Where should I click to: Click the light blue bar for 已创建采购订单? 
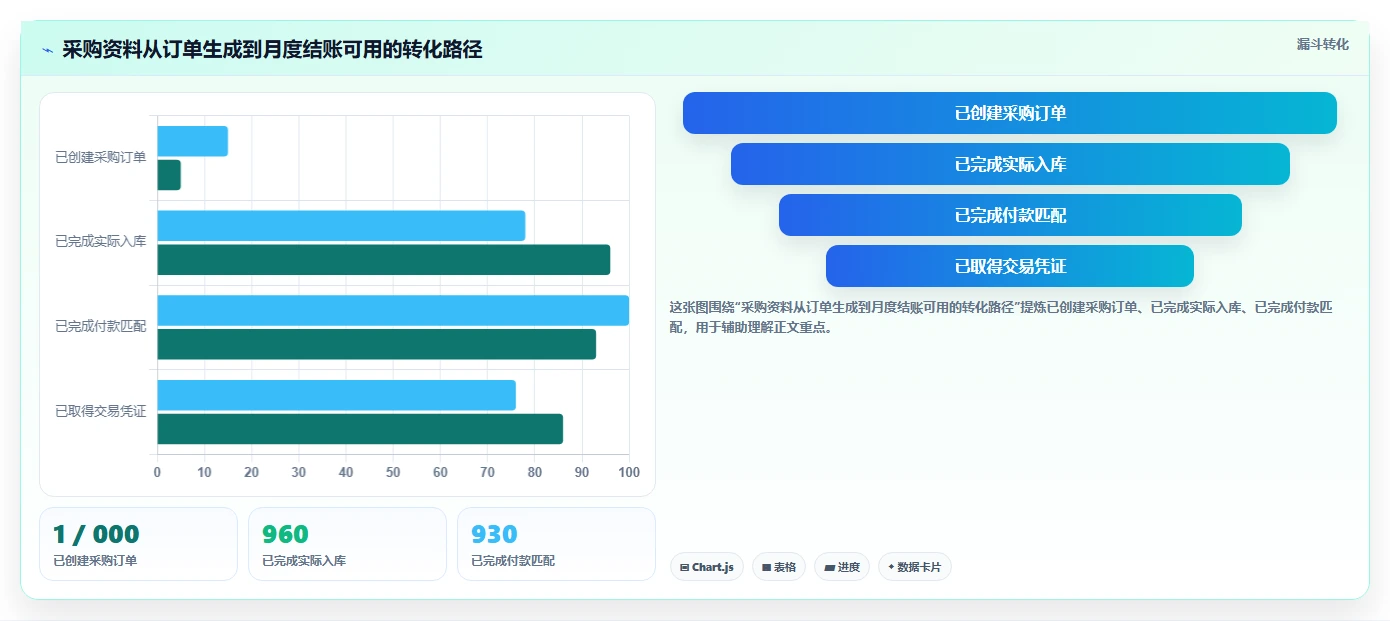tap(192, 141)
